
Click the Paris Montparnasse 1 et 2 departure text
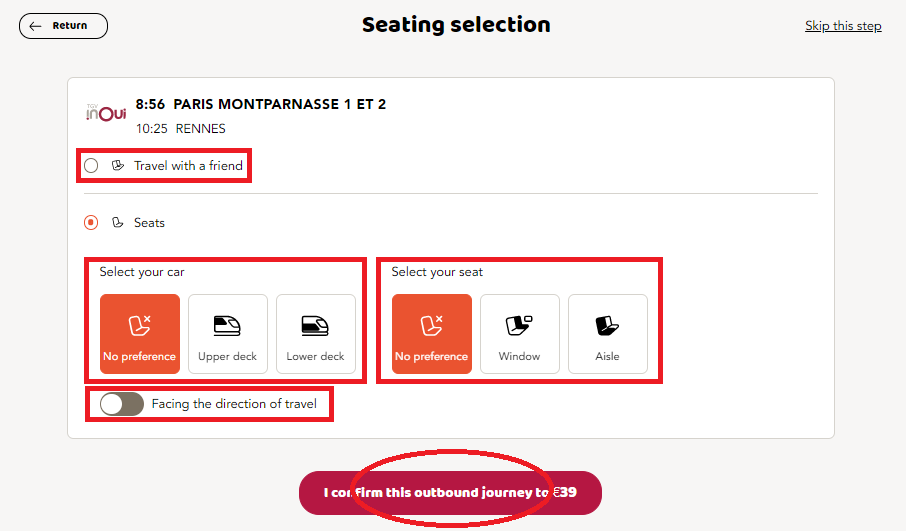(280, 104)
